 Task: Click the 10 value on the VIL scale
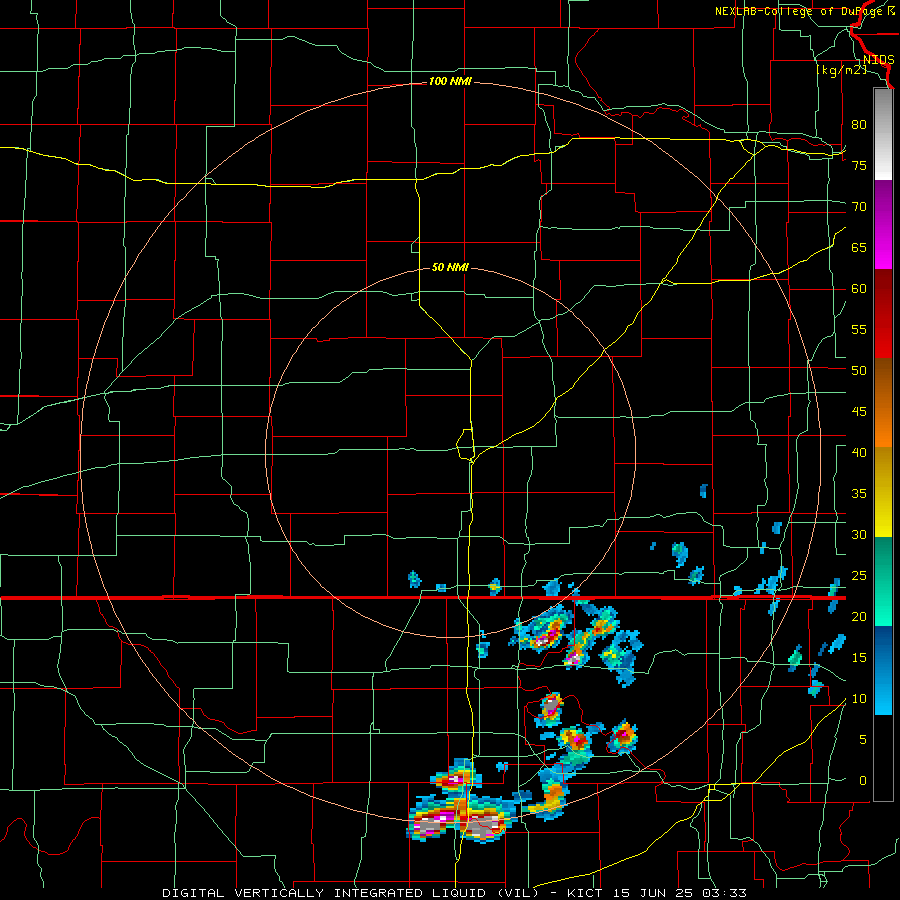(x=859, y=699)
